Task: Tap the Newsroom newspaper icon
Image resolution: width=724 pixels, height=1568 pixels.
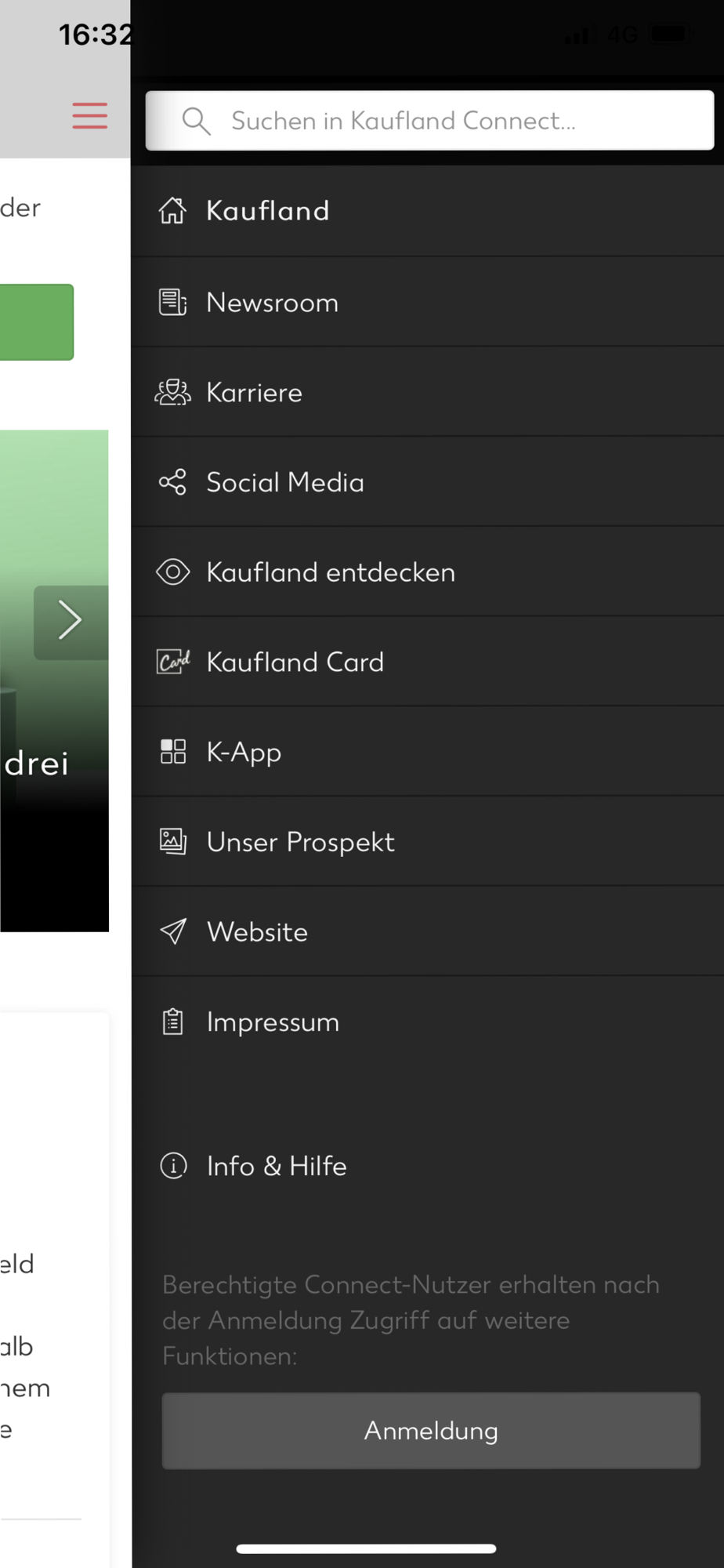Action: [172, 302]
